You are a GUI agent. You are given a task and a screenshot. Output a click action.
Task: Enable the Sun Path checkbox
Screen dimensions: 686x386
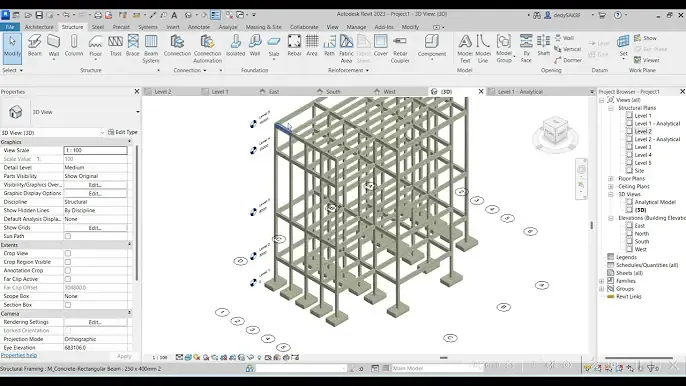(68, 236)
